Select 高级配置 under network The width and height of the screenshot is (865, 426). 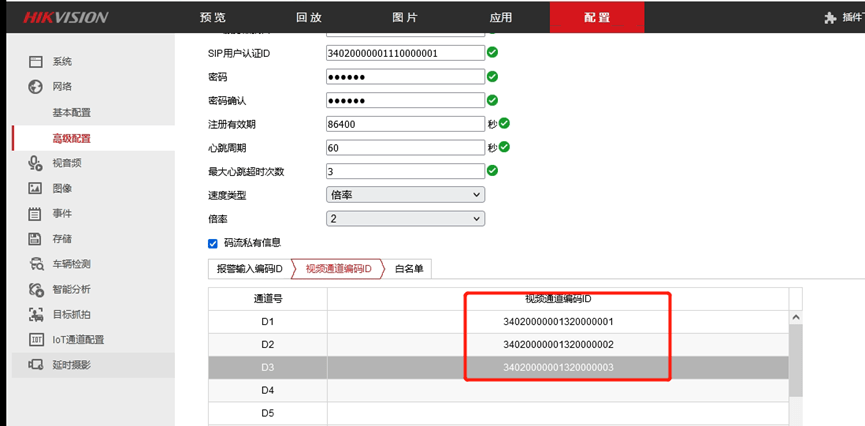click(72, 139)
